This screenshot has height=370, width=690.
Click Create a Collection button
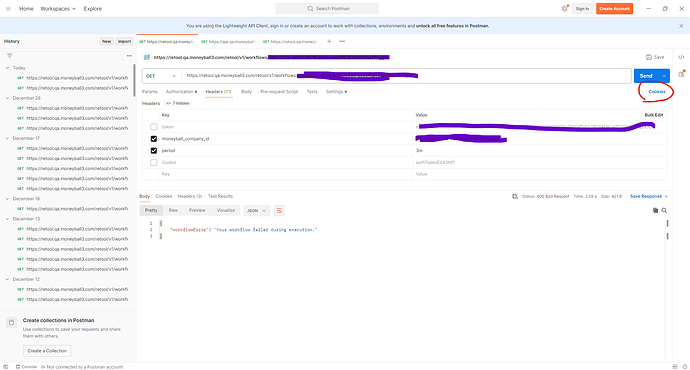click(x=47, y=351)
